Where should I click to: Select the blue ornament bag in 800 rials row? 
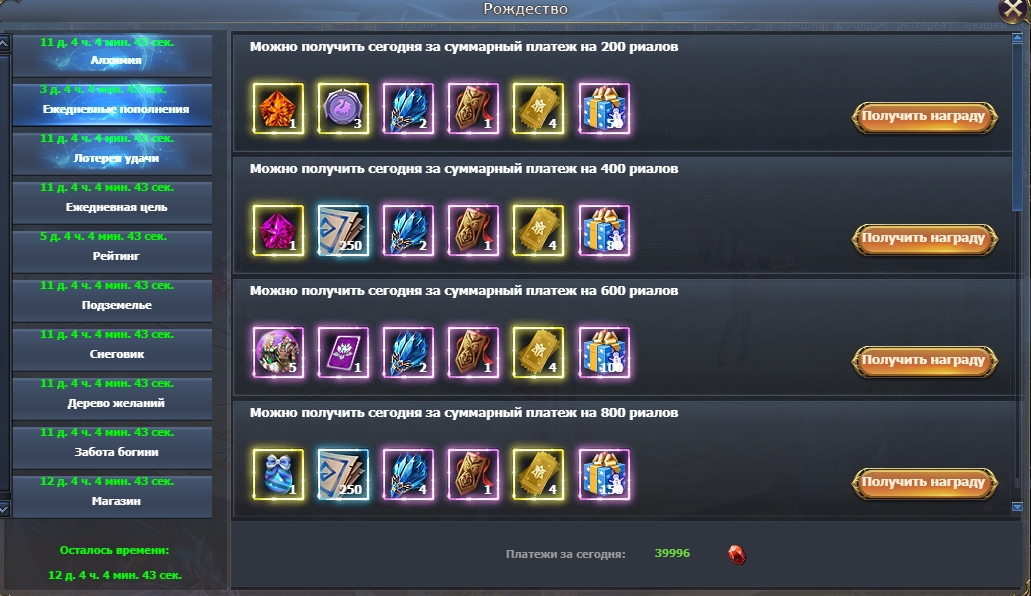(278, 474)
